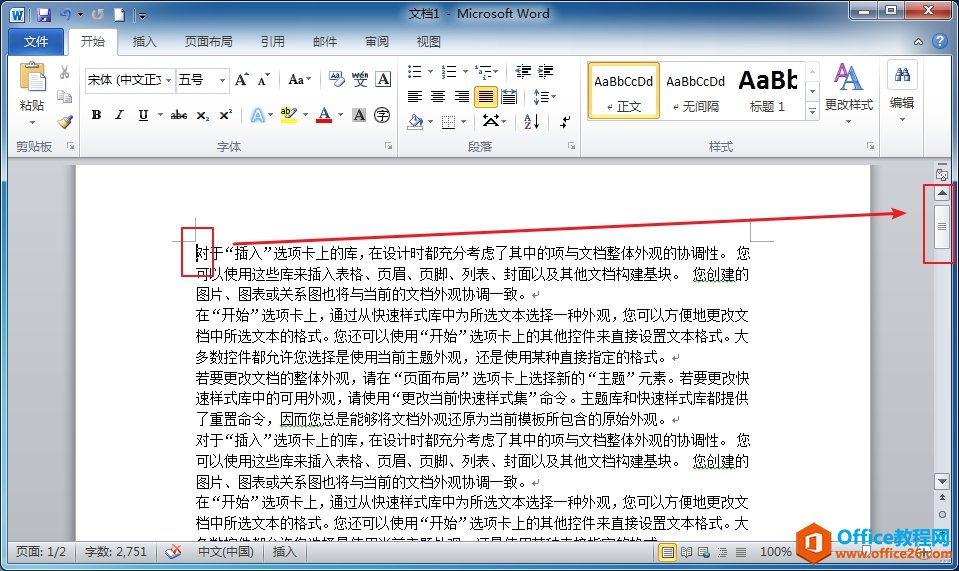Expand the styles gallery More arrow
This screenshot has height=571, width=959.
tap(812, 111)
